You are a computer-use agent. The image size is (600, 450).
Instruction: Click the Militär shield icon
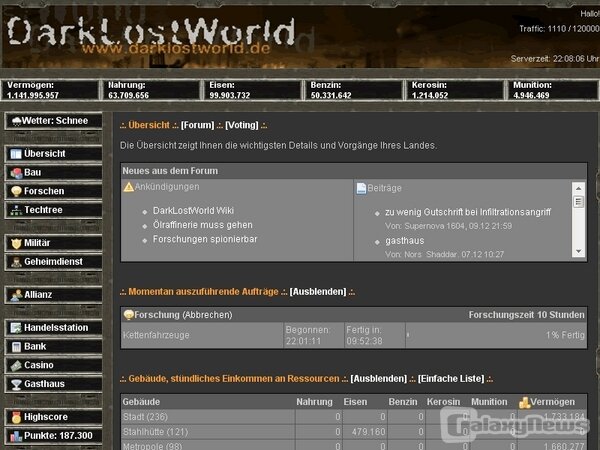pyautogui.click(x=16, y=243)
